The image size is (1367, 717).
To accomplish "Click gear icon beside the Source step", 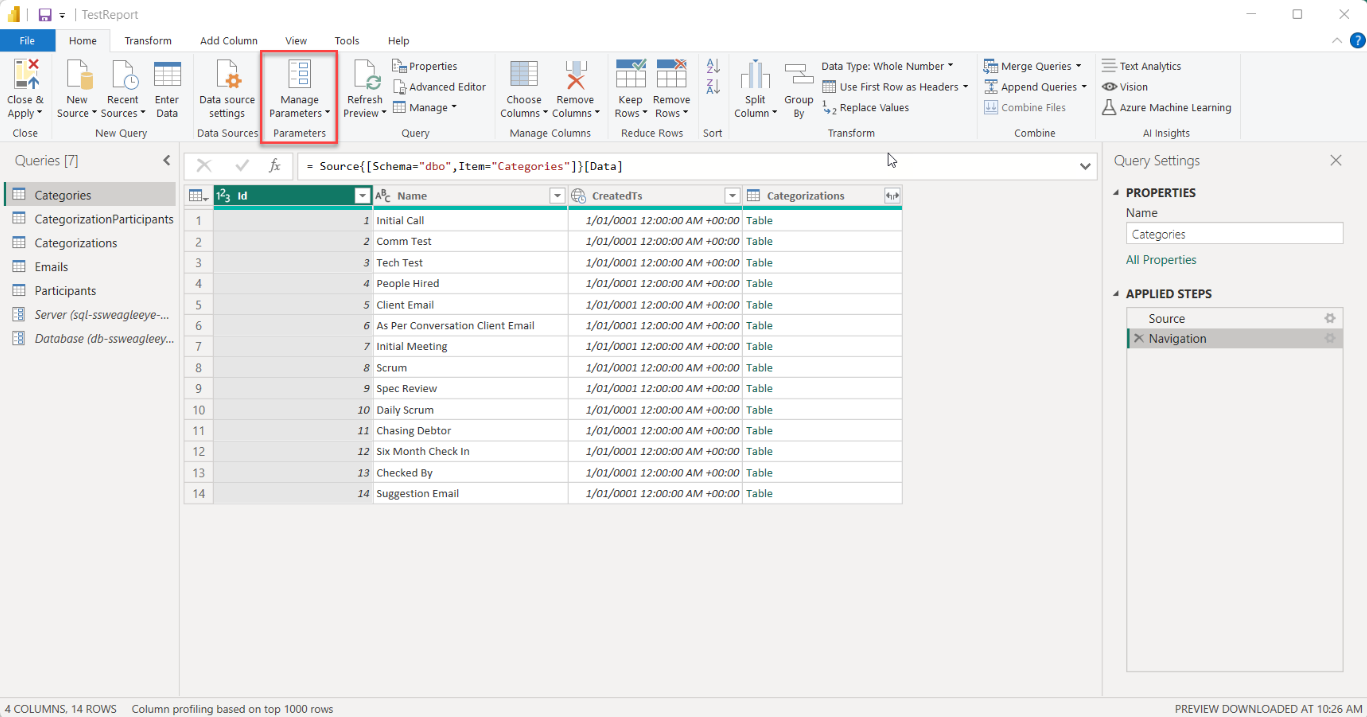I will [x=1329, y=319].
